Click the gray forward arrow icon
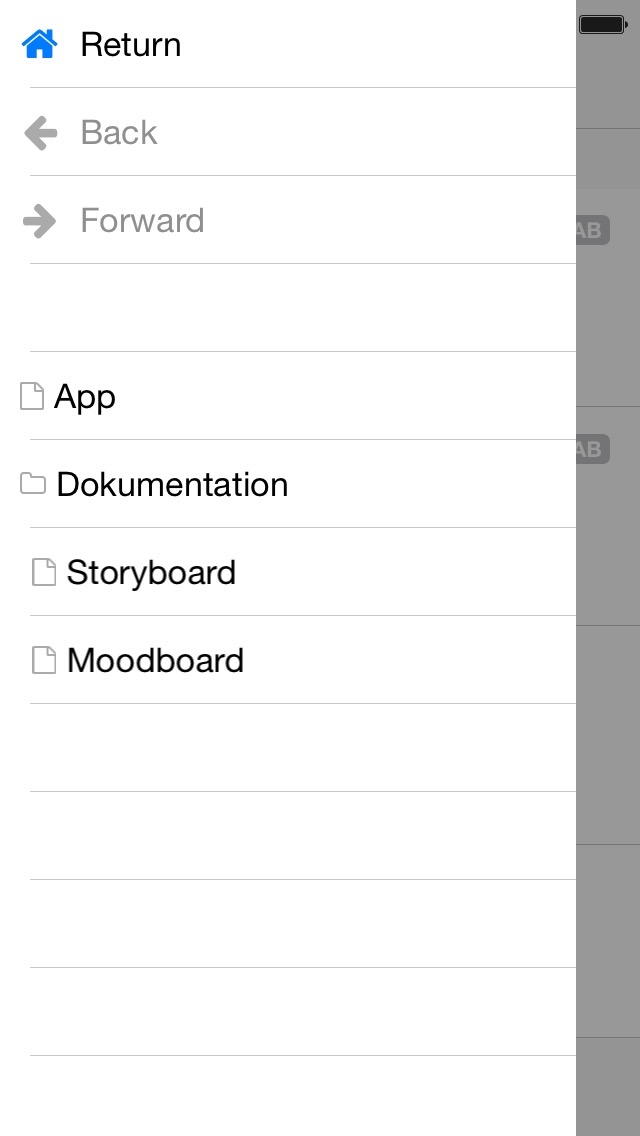 click(x=40, y=220)
